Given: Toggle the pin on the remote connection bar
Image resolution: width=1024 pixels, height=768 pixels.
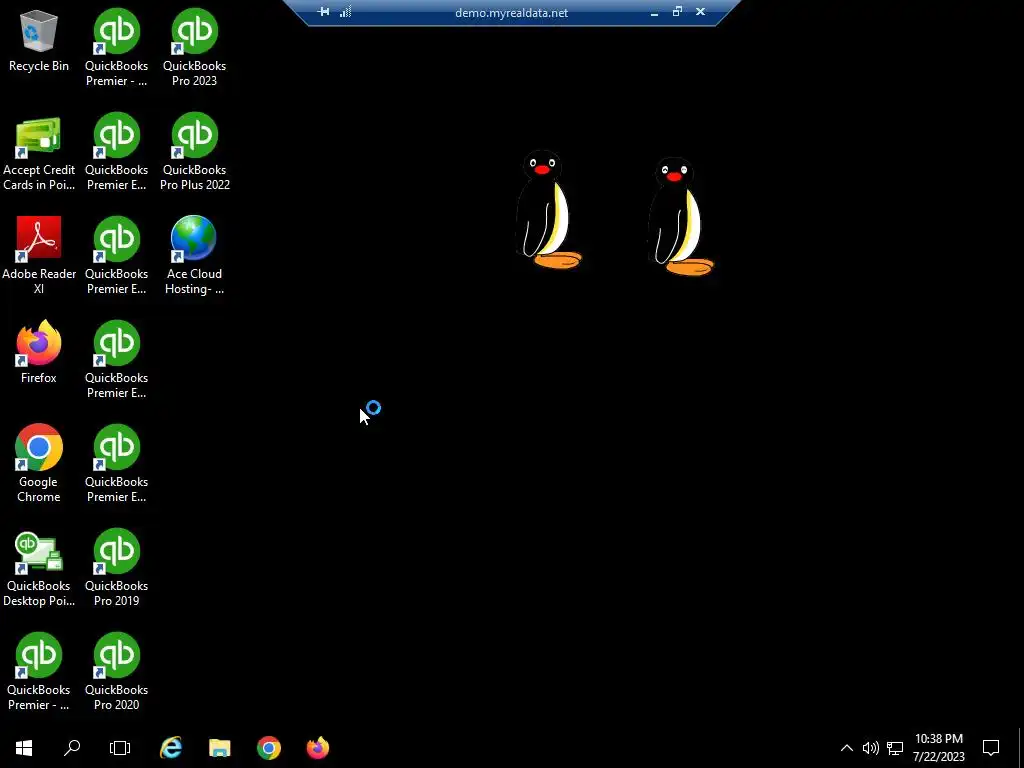Looking at the screenshot, I should [x=323, y=12].
